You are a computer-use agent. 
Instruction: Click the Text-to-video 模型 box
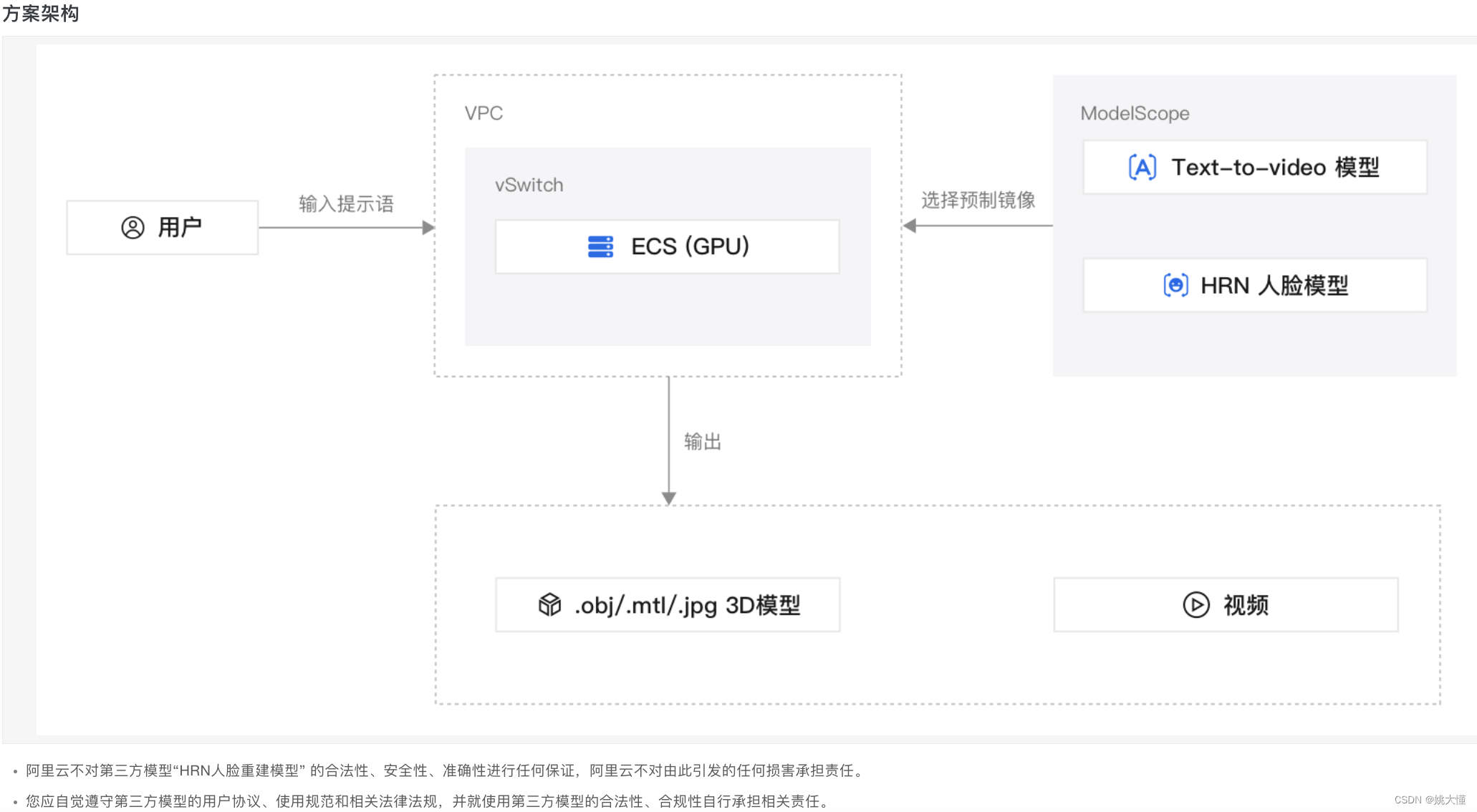(1255, 168)
